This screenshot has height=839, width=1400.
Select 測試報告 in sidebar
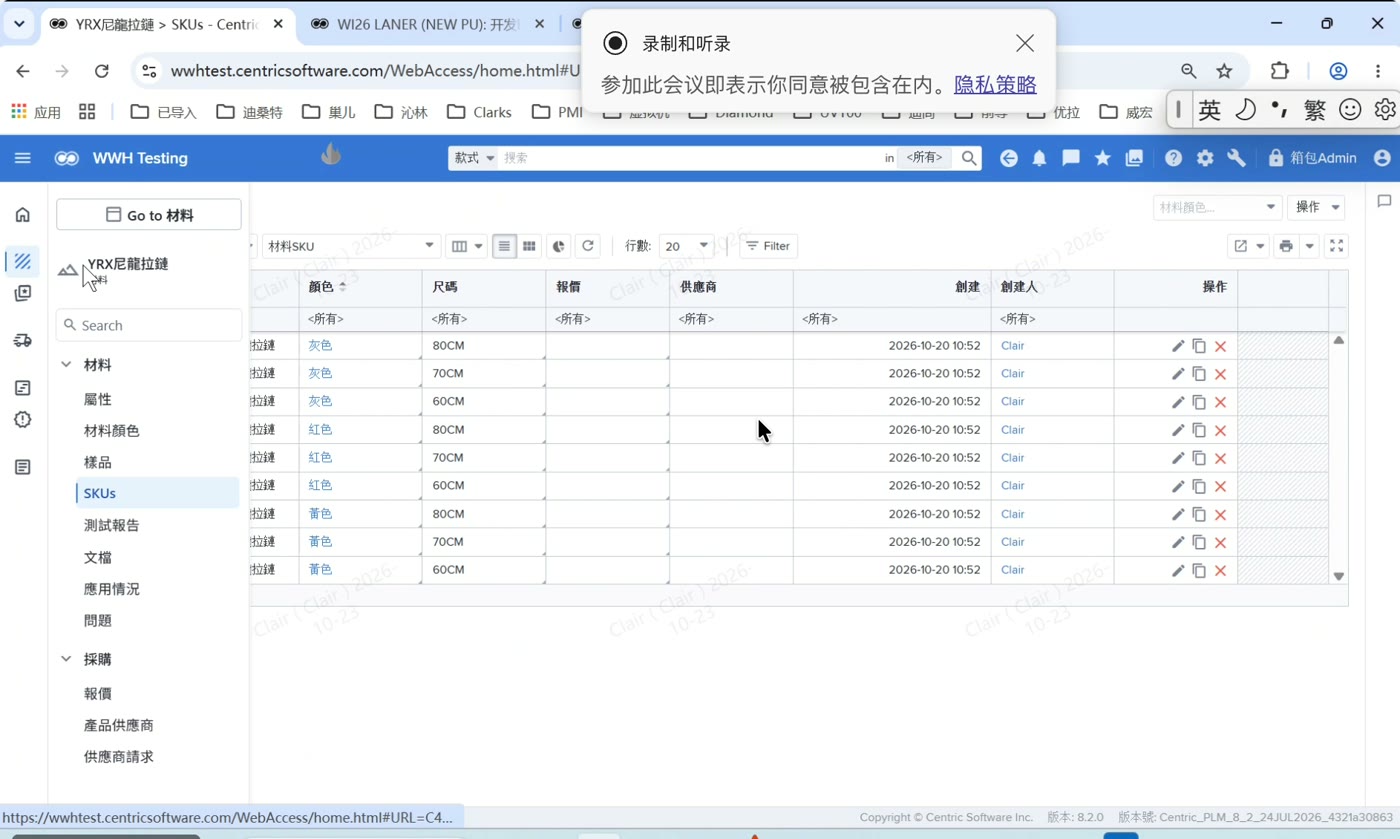pyautogui.click(x=112, y=525)
